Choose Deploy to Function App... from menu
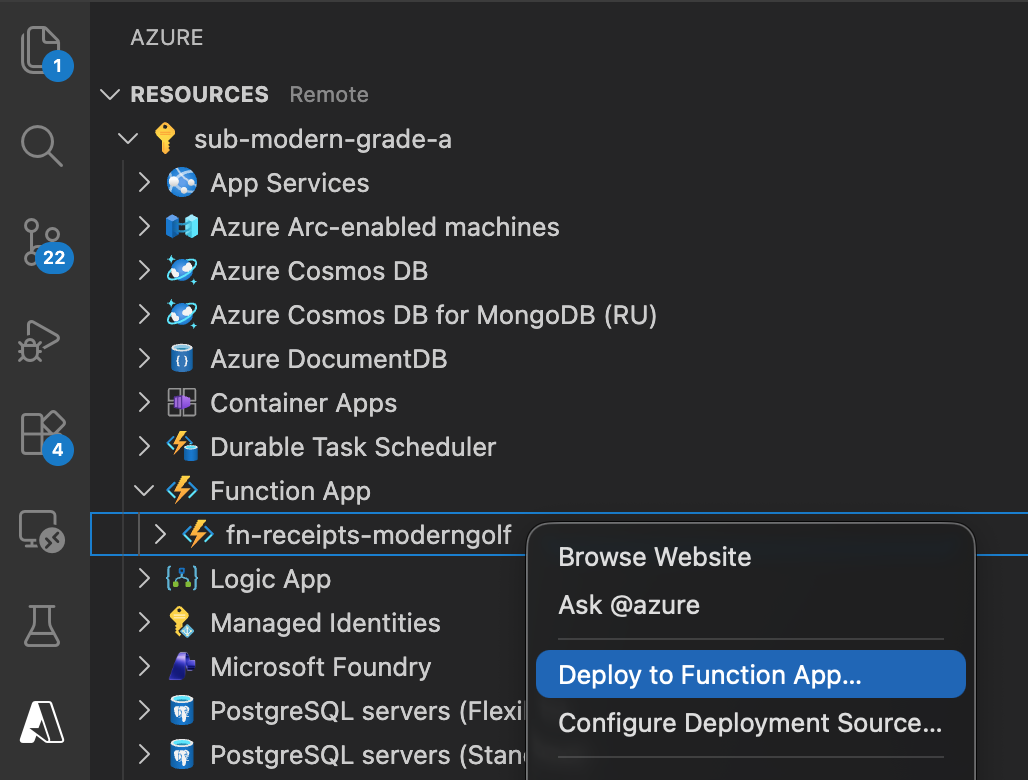This screenshot has height=780, width=1028. 709,675
